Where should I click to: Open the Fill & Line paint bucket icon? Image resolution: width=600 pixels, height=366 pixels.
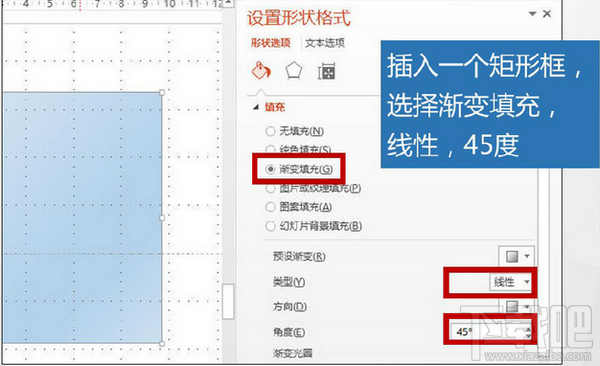point(261,71)
